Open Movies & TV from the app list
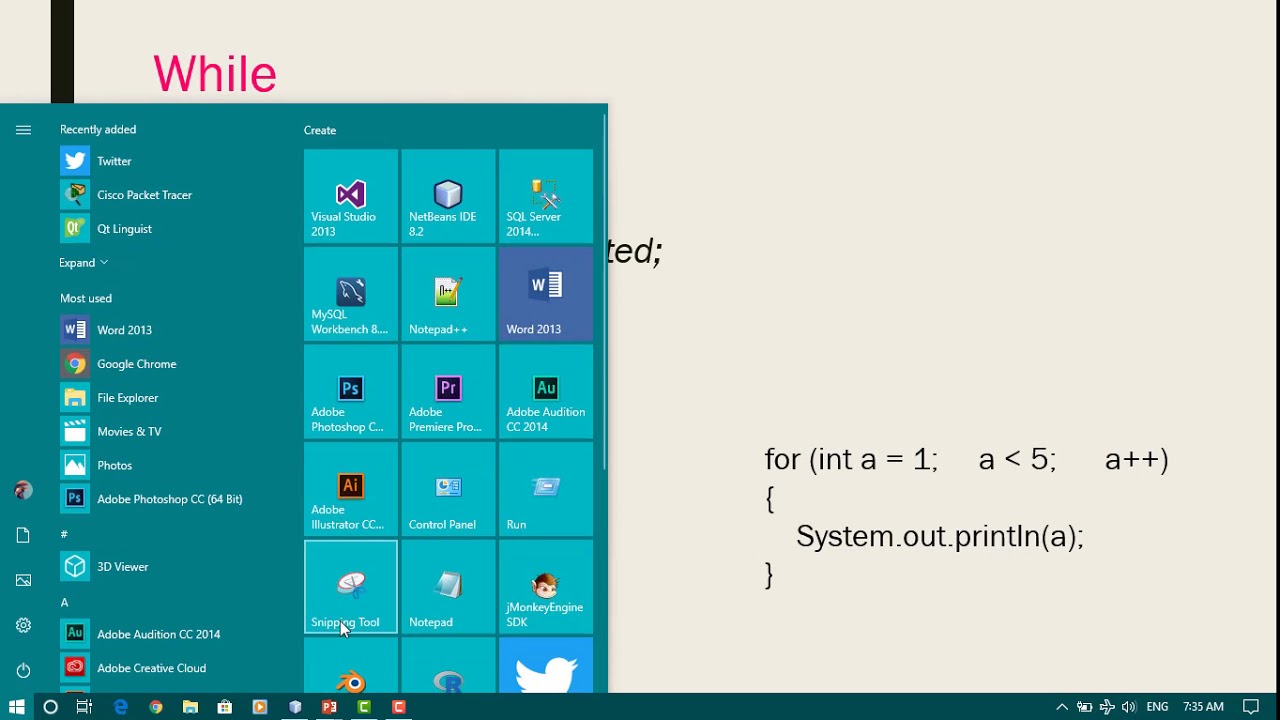 coord(170,432)
